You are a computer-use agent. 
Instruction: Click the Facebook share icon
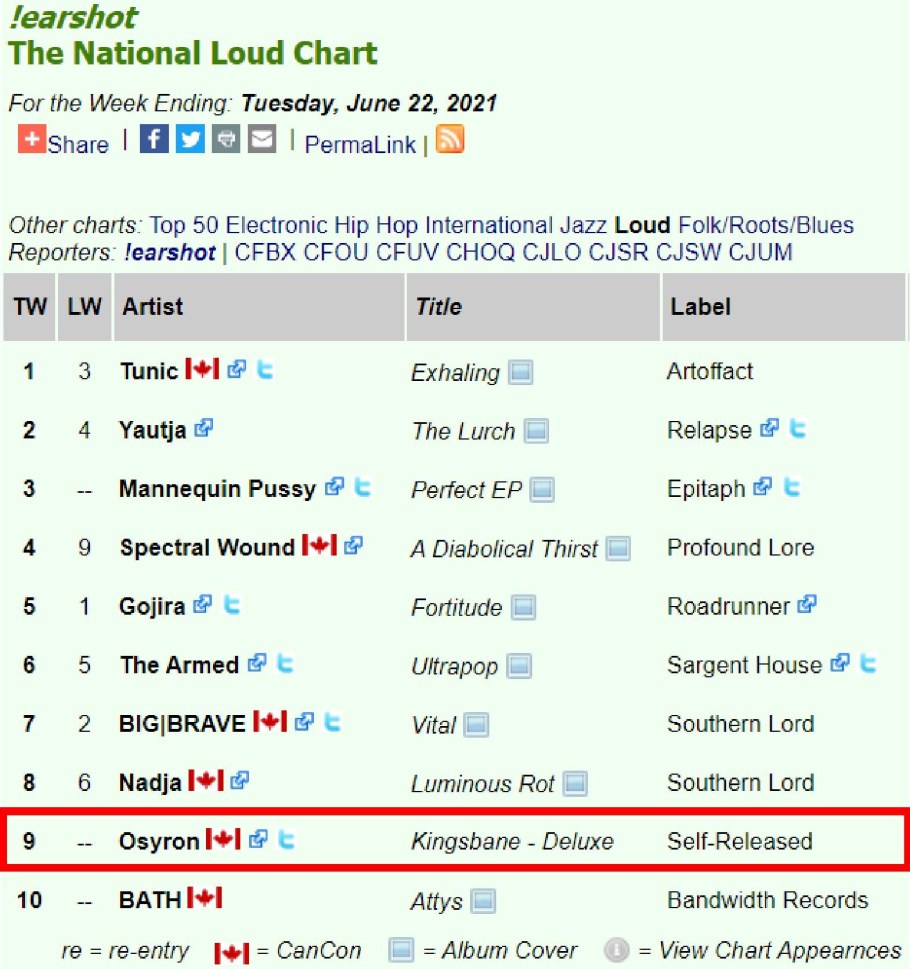pyautogui.click(x=154, y=139)
